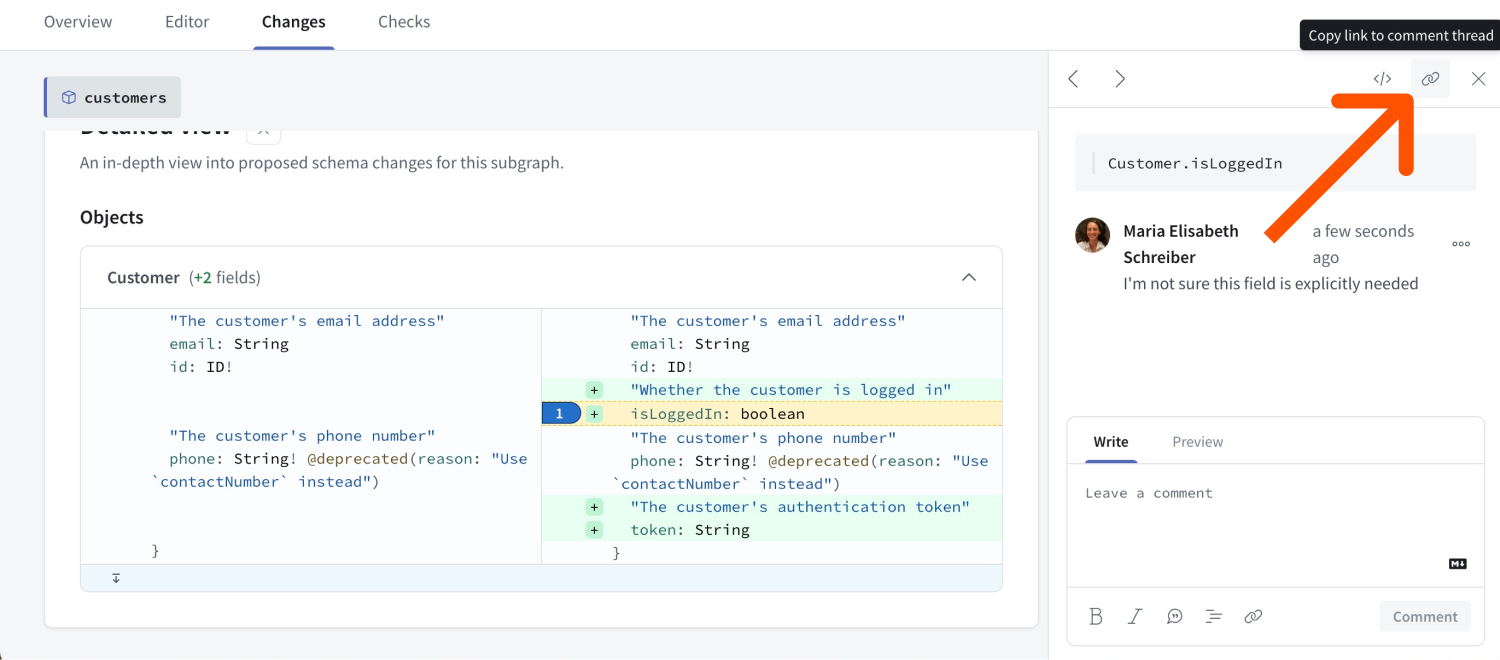The image size is (1500, 660).
Task: Dismiss the Detailed View heading
Action: [x=263, y=130]
